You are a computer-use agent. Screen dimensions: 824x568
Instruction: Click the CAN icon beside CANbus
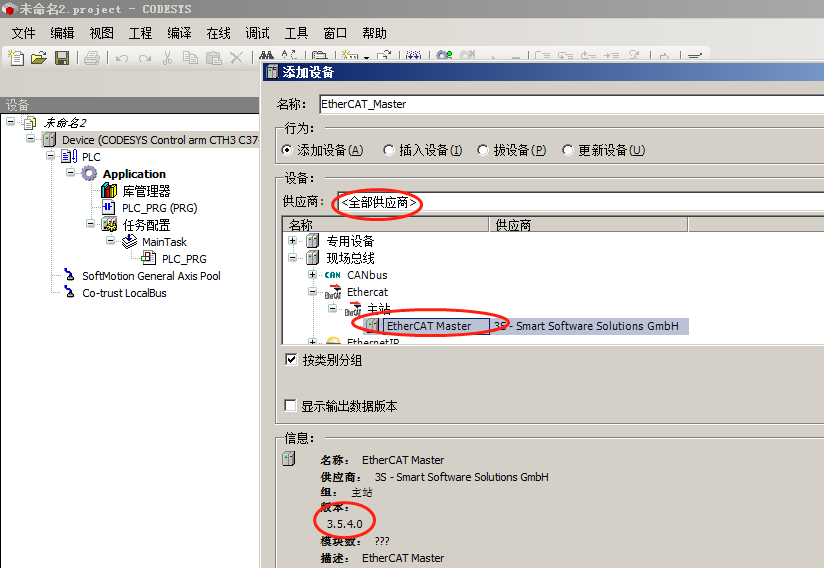click(x=333, y=275)
